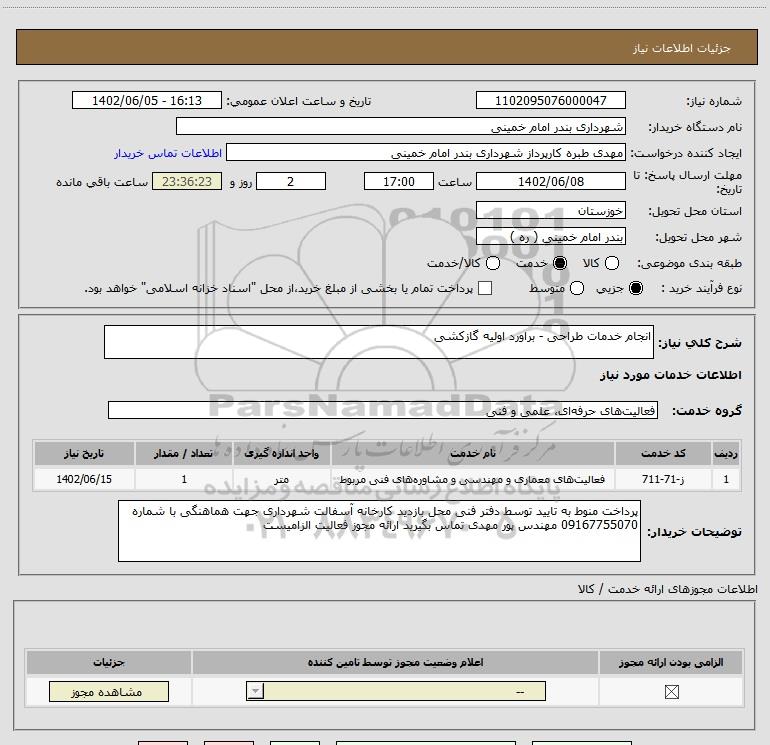Click the تعداد / مقدار column header
This screenshot has height=745, width=770.
(184, 453)
